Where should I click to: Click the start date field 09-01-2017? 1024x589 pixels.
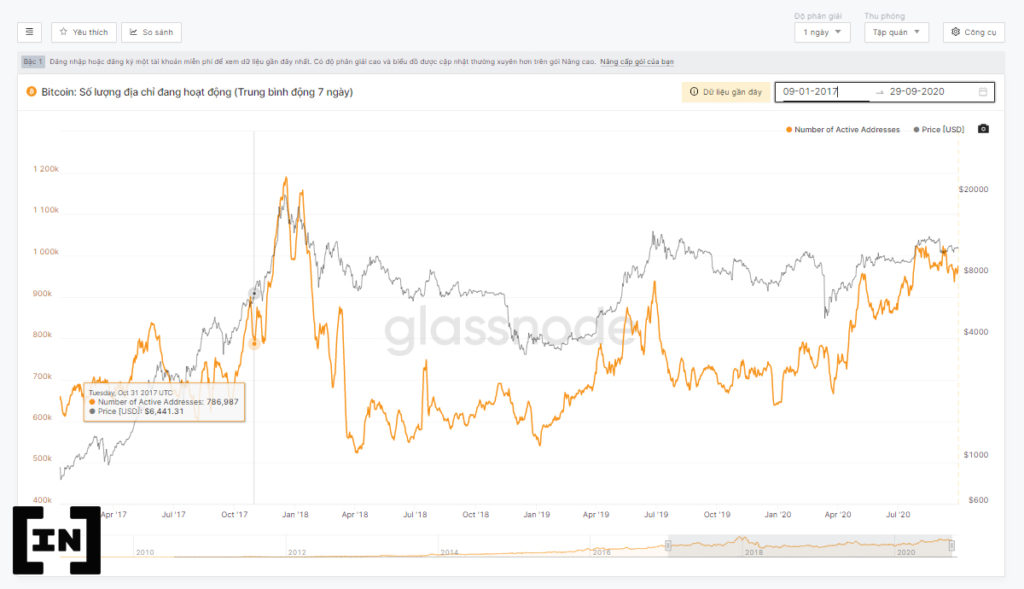824,92
